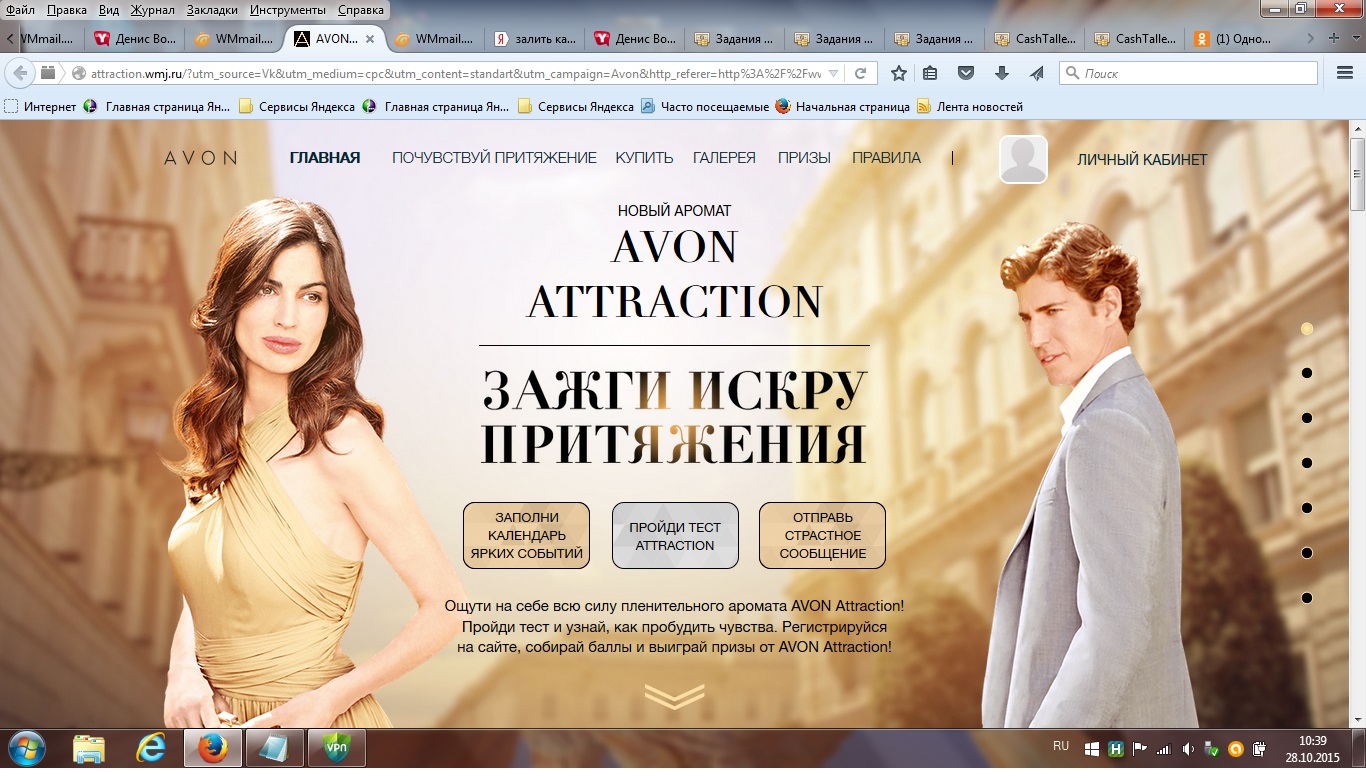
Task: Click the ЗАПОЛНИ КАЛЕНДАРЬ ЯРКИХ СОБЫТИЙ button
Action: point(526,535)
